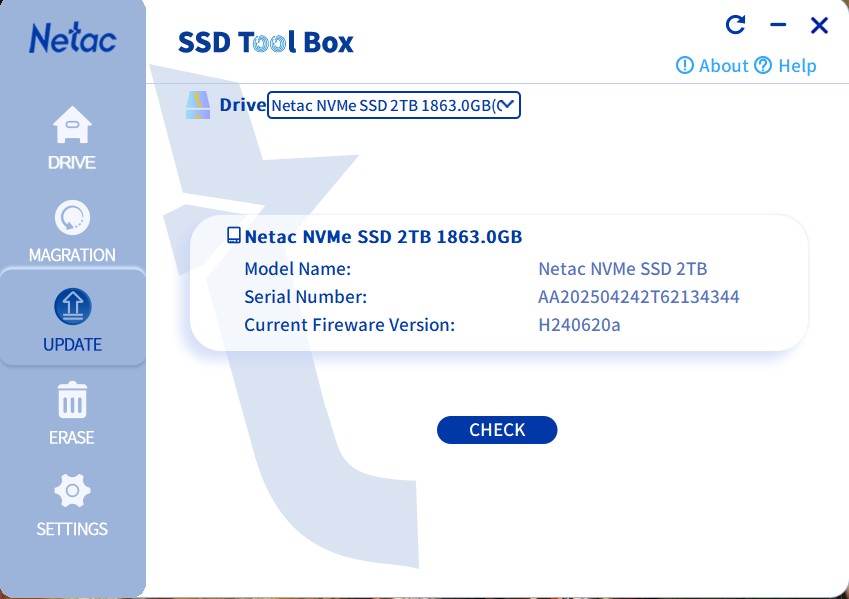Click the CHECK button
The image size is (849, 599).
coord(497,429)
